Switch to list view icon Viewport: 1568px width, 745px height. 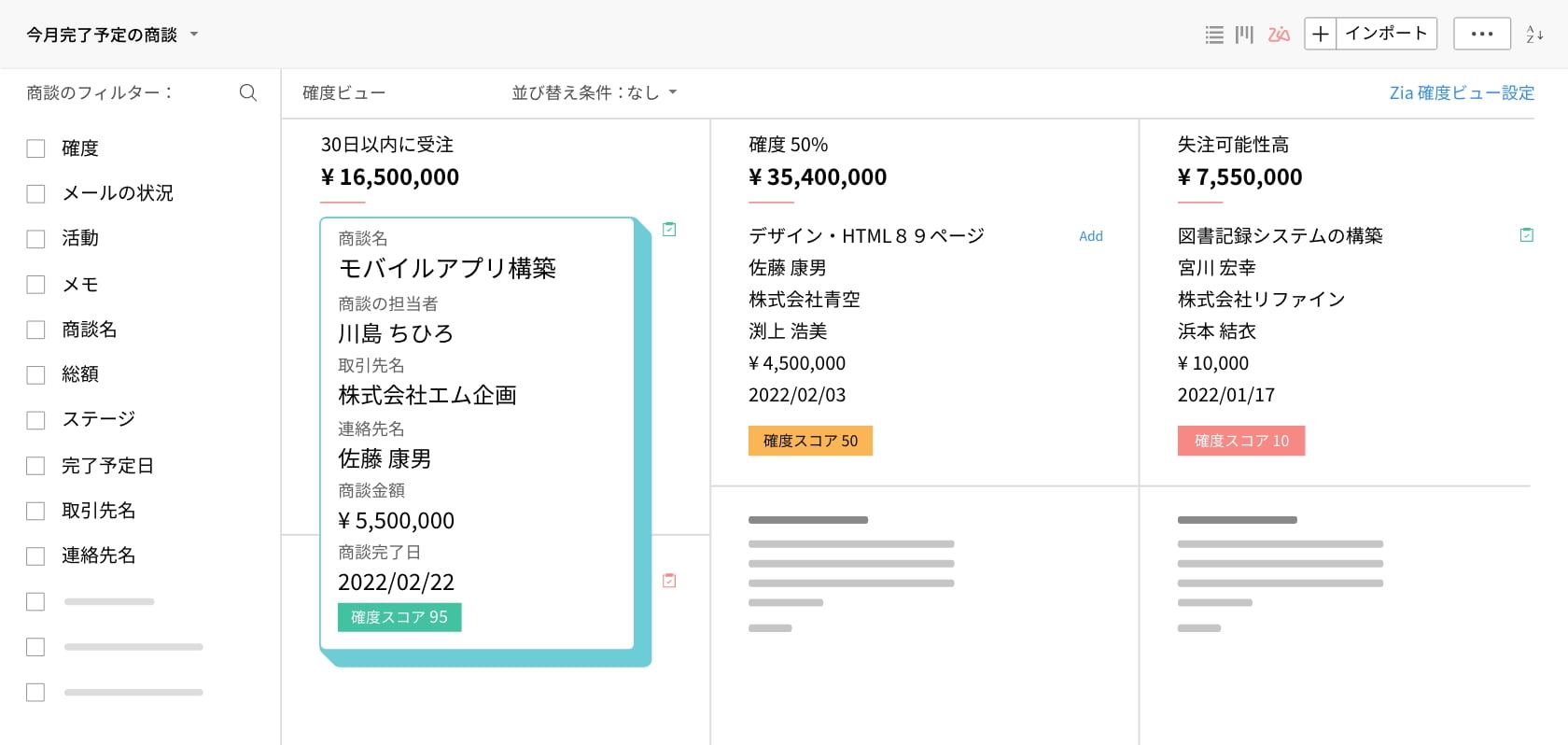(1213, 35)
